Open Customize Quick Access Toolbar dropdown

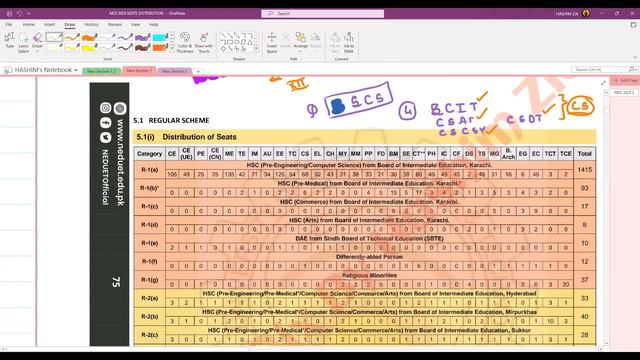tap(29, 13)
